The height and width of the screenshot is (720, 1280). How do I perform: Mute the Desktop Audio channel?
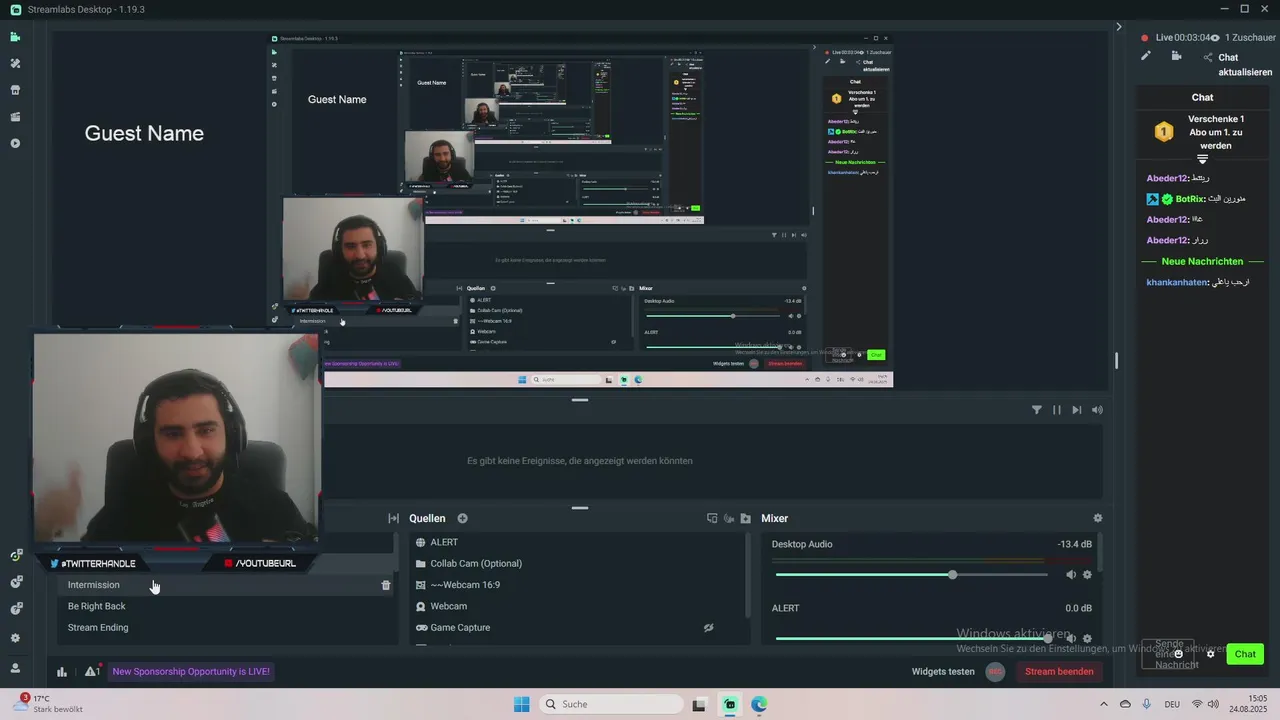pos(1071,575)
